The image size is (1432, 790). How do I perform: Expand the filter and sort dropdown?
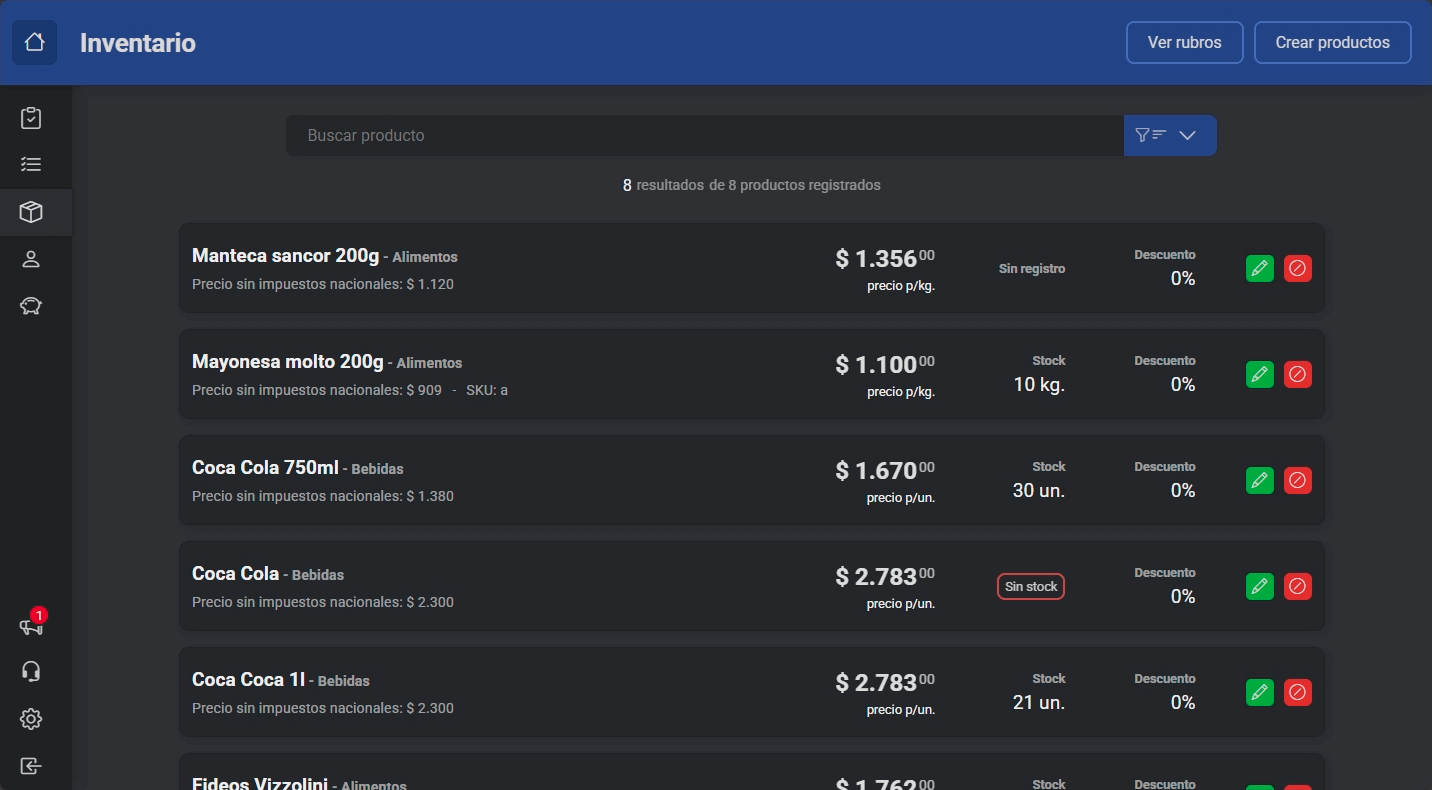[x=1170, y=136]
